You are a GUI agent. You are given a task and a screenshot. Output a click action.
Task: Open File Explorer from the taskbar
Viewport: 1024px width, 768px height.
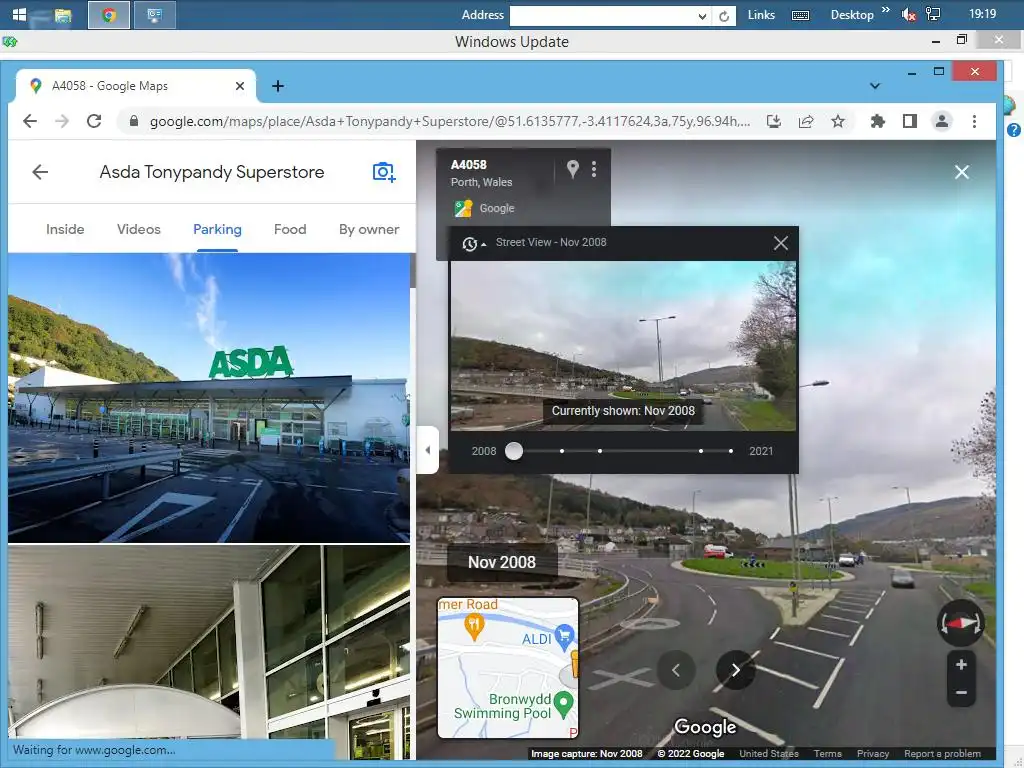pos(63,15)
